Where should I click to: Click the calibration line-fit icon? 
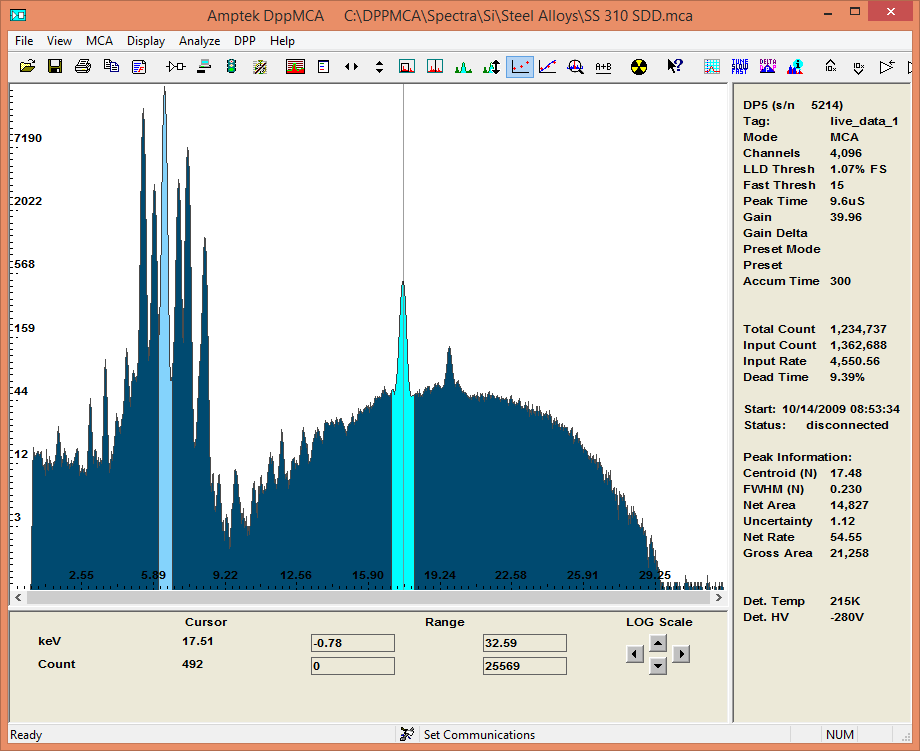pos(547,66)
